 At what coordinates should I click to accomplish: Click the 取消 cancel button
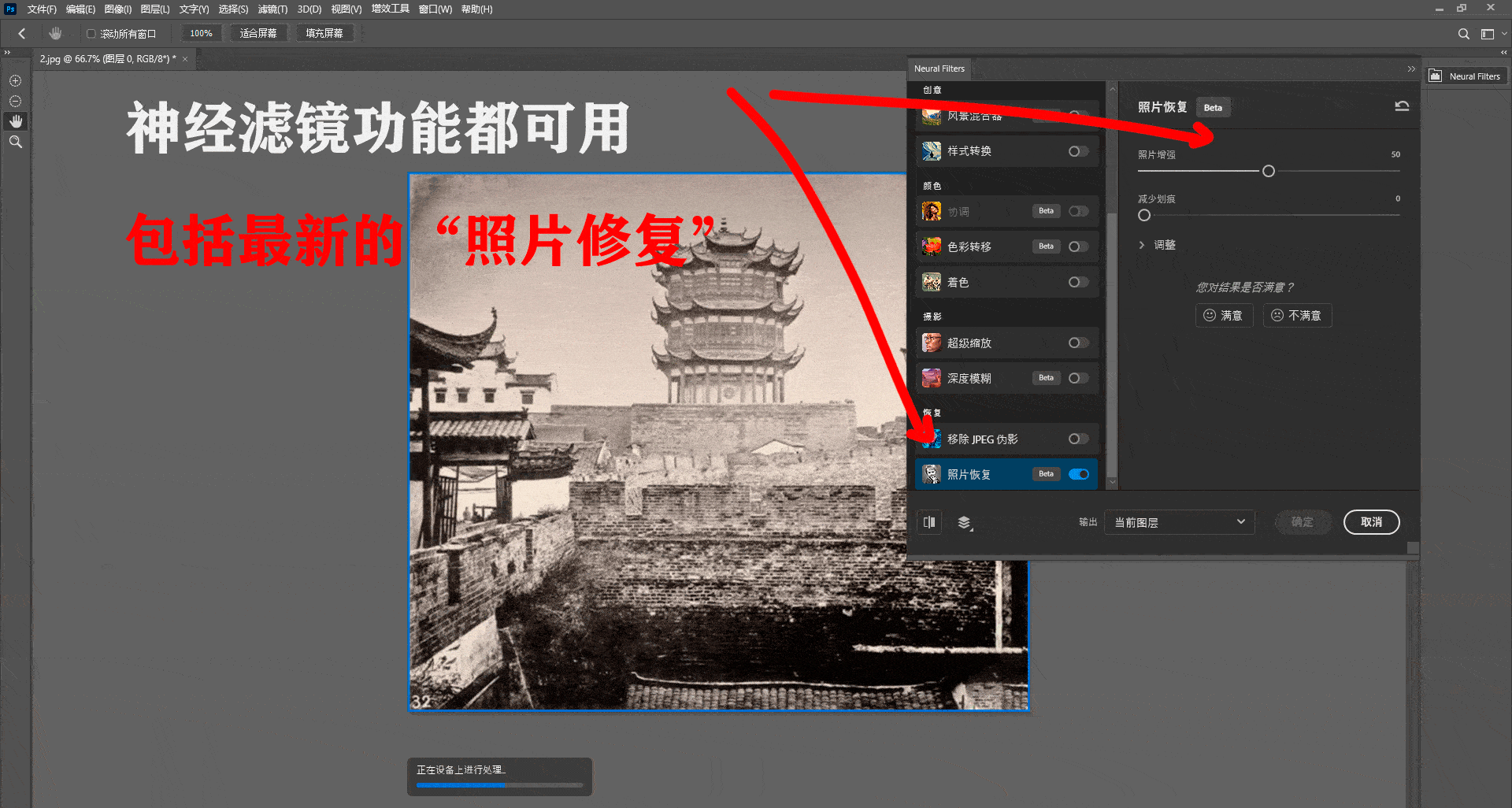(1371, 522)
